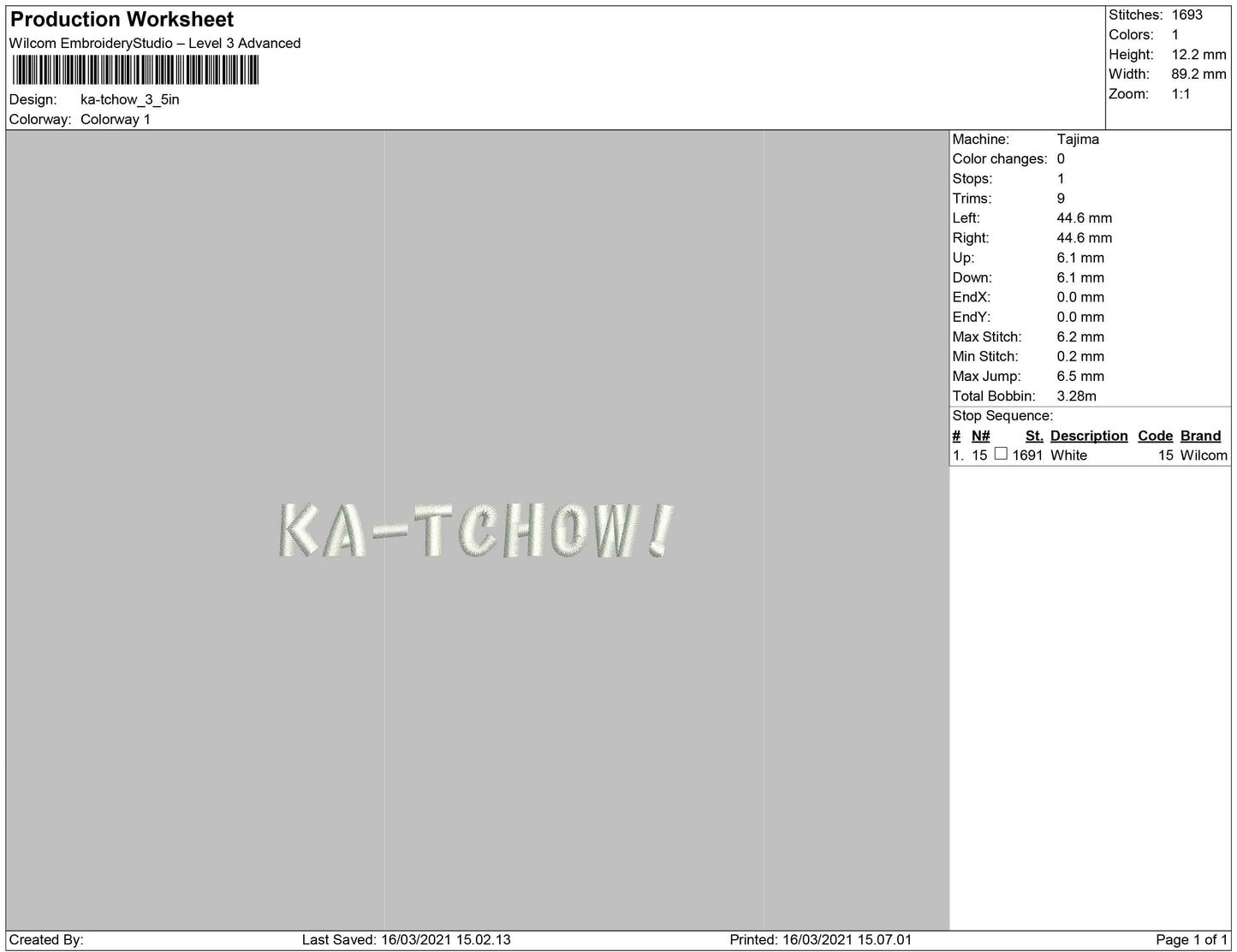1237x952 pixels.
Task: Click the "Left:" measurement label
Action: click(x=968, y=218)
